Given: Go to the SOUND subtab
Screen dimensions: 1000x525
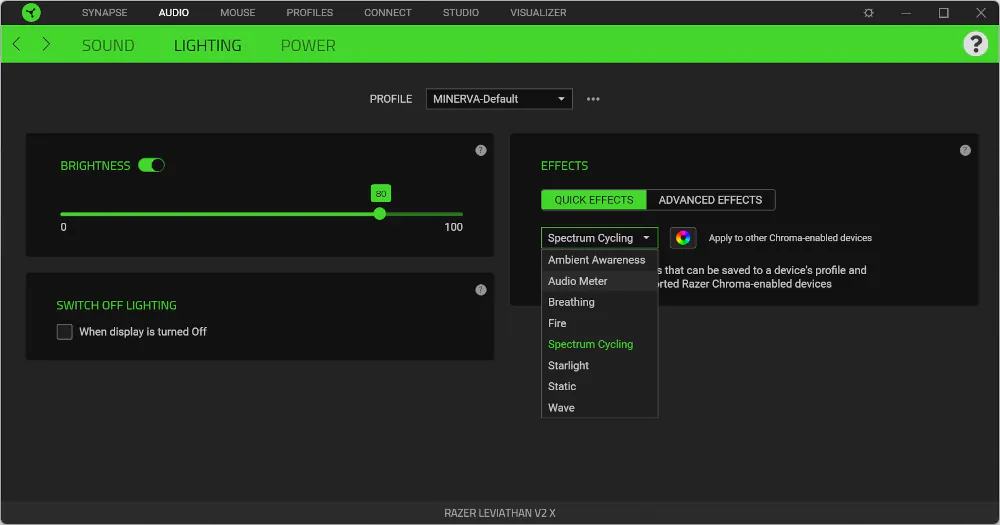Looking at the screenshot, I should tap(108, 45).
